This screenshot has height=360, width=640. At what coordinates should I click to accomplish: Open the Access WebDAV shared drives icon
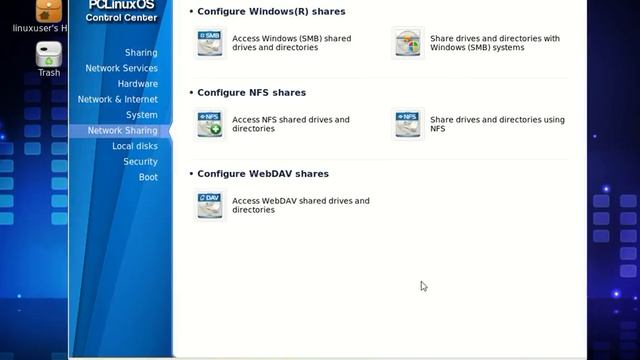pos(210,205)
